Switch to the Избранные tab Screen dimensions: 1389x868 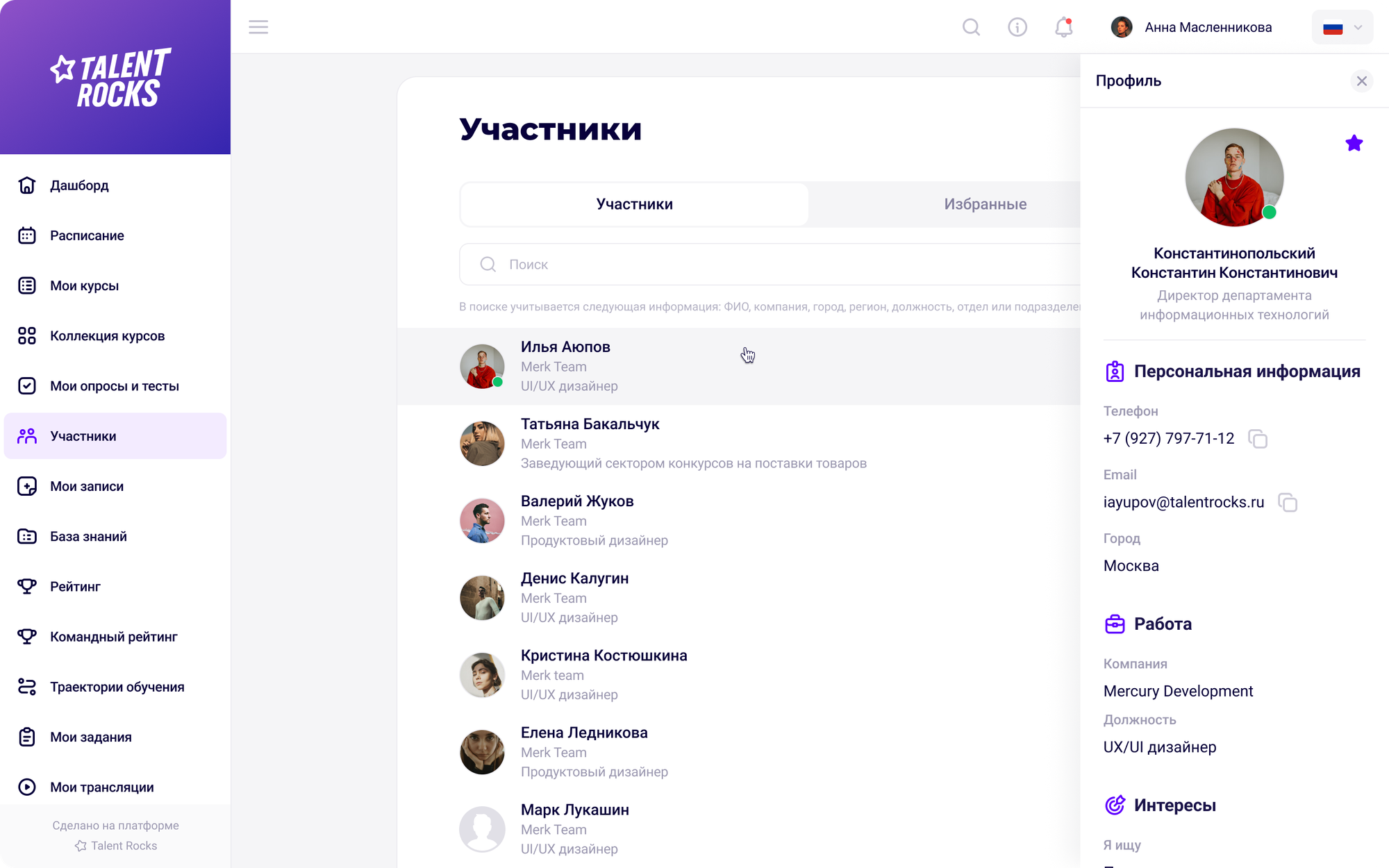click(x=984, y=204)
